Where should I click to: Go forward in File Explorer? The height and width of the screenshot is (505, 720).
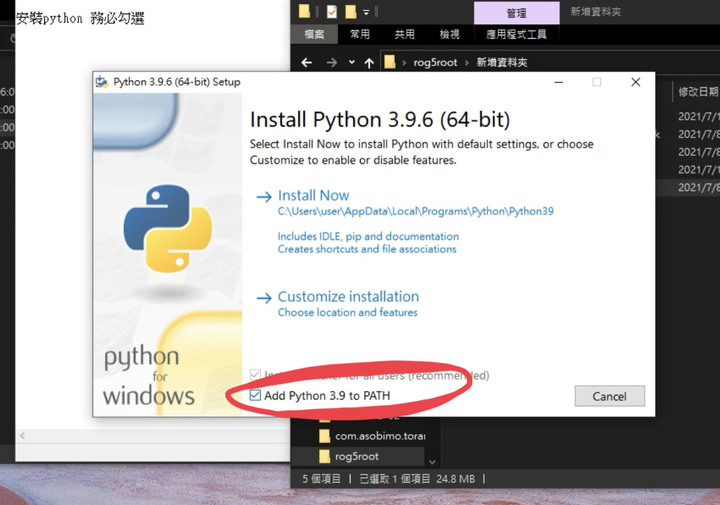click(x=332, y=62)
